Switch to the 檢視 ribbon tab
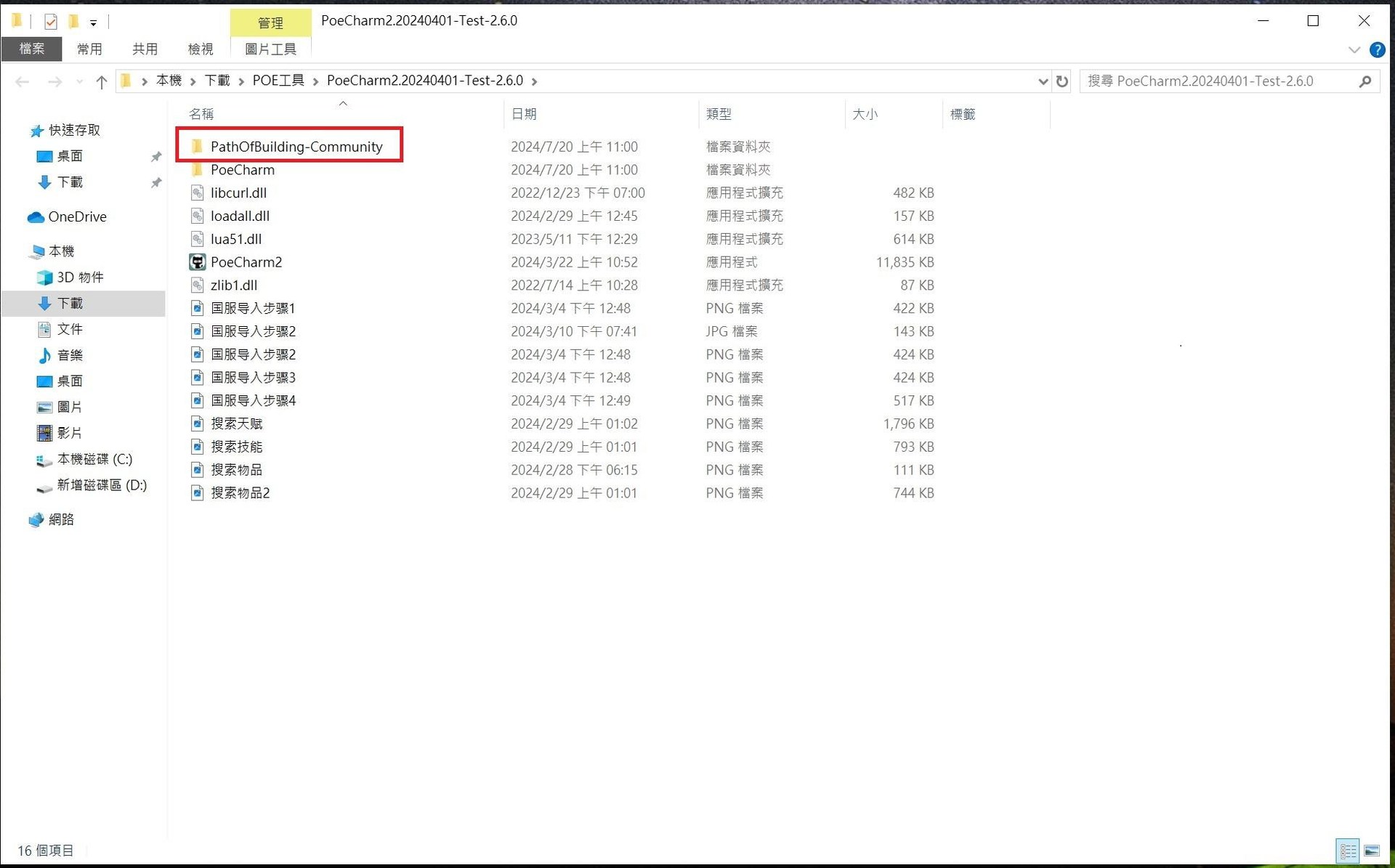1395x868 pixels. tap(201, 49)
